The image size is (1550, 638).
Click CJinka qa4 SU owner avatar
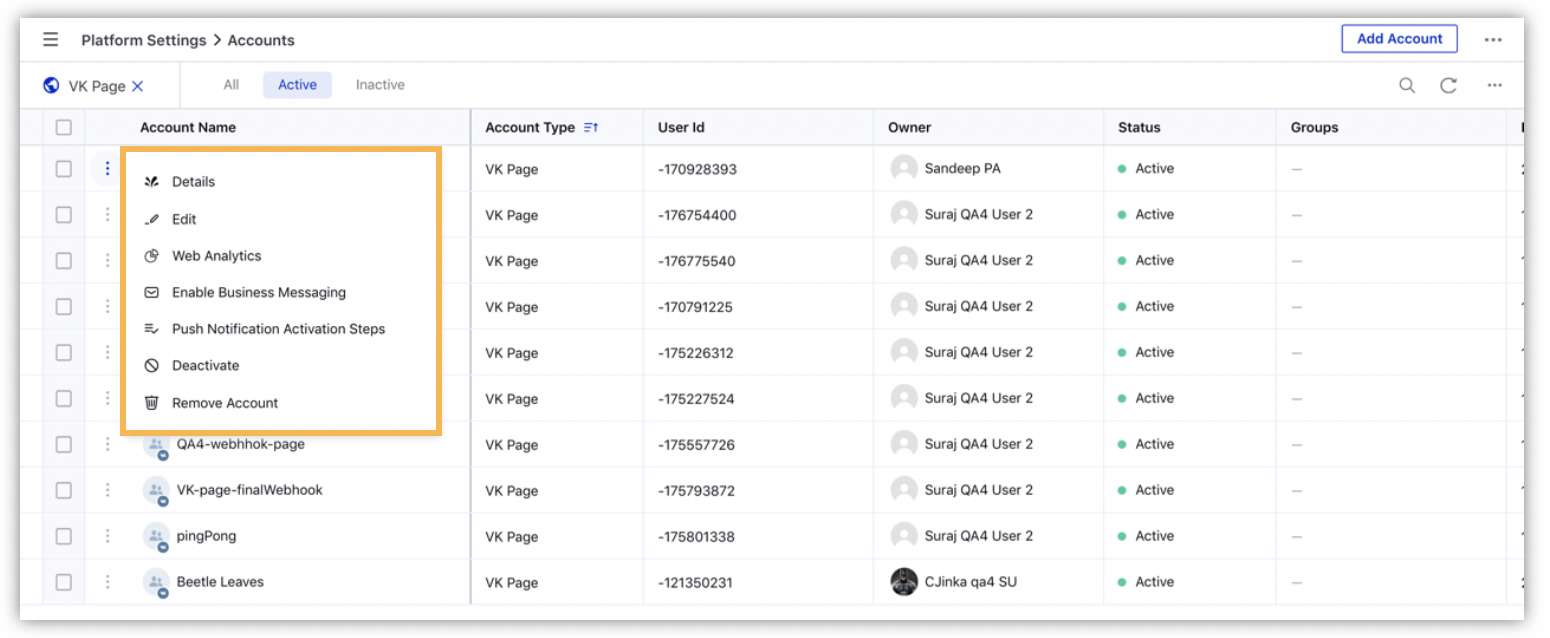[904, 581]
